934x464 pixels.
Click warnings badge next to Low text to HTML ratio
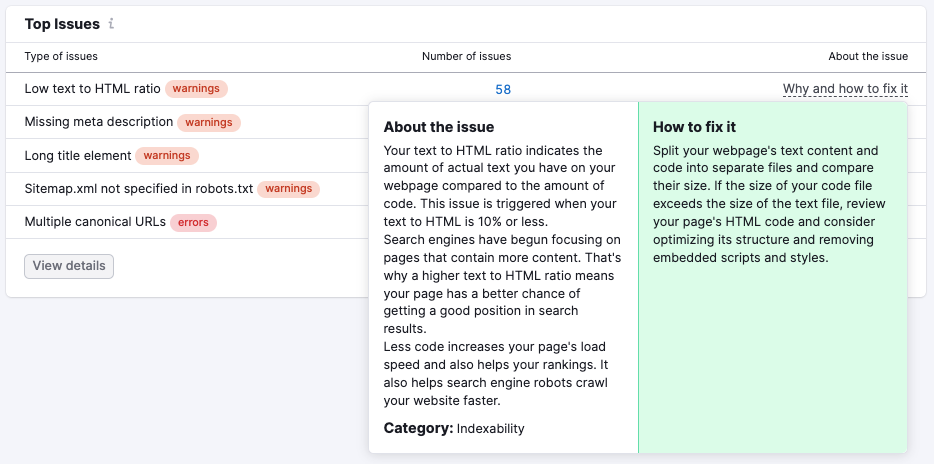pyautogui.click(x=196, y=89)
